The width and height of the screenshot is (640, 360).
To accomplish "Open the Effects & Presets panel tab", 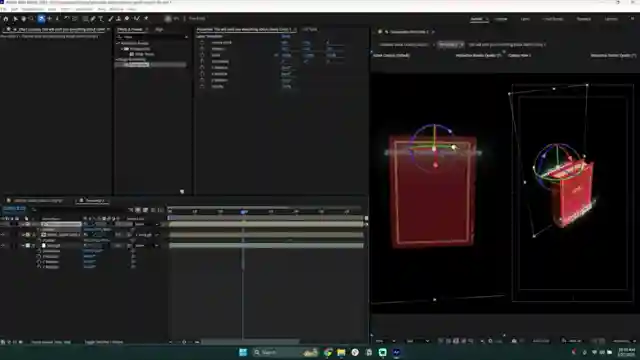I will click(x=130, y=29).
